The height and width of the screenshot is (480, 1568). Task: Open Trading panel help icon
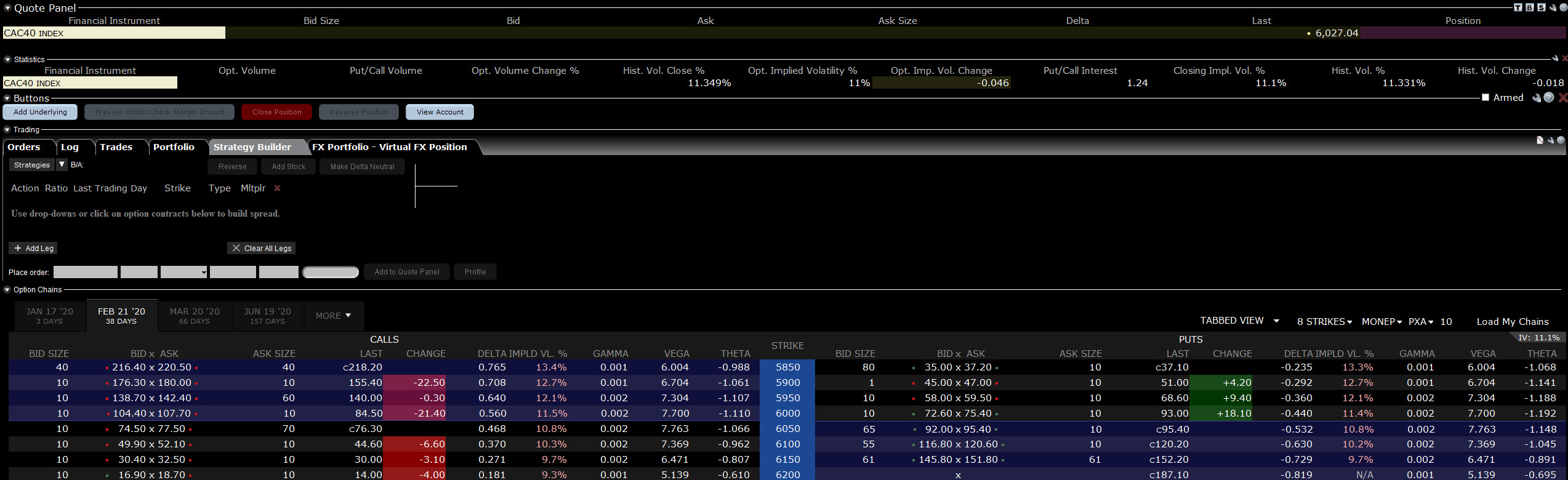coord(1561,140)
